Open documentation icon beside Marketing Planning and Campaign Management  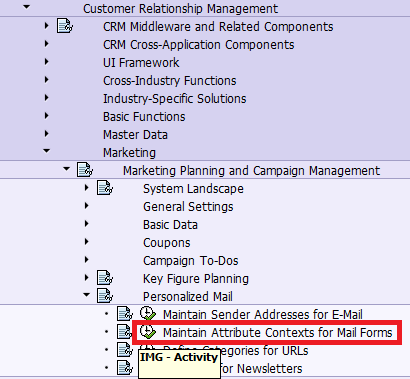(85, 170)
